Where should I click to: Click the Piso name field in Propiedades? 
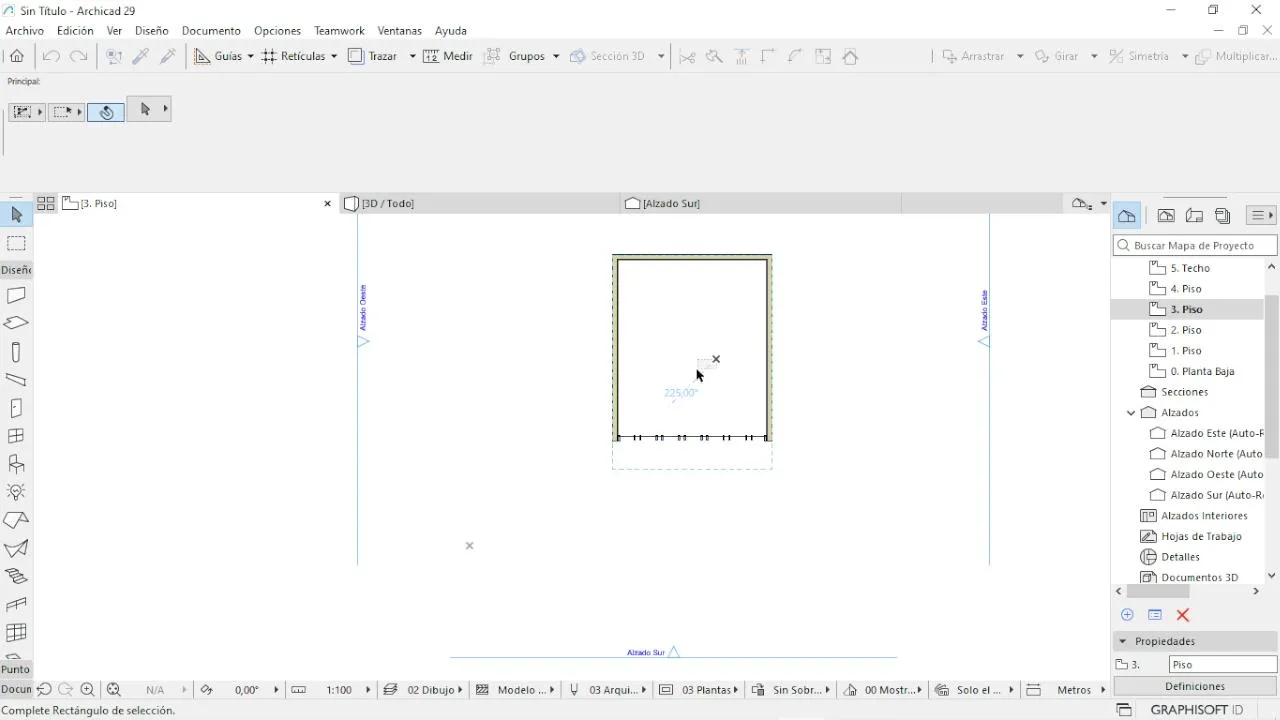pyautogui.click(x=1223, y=664)
